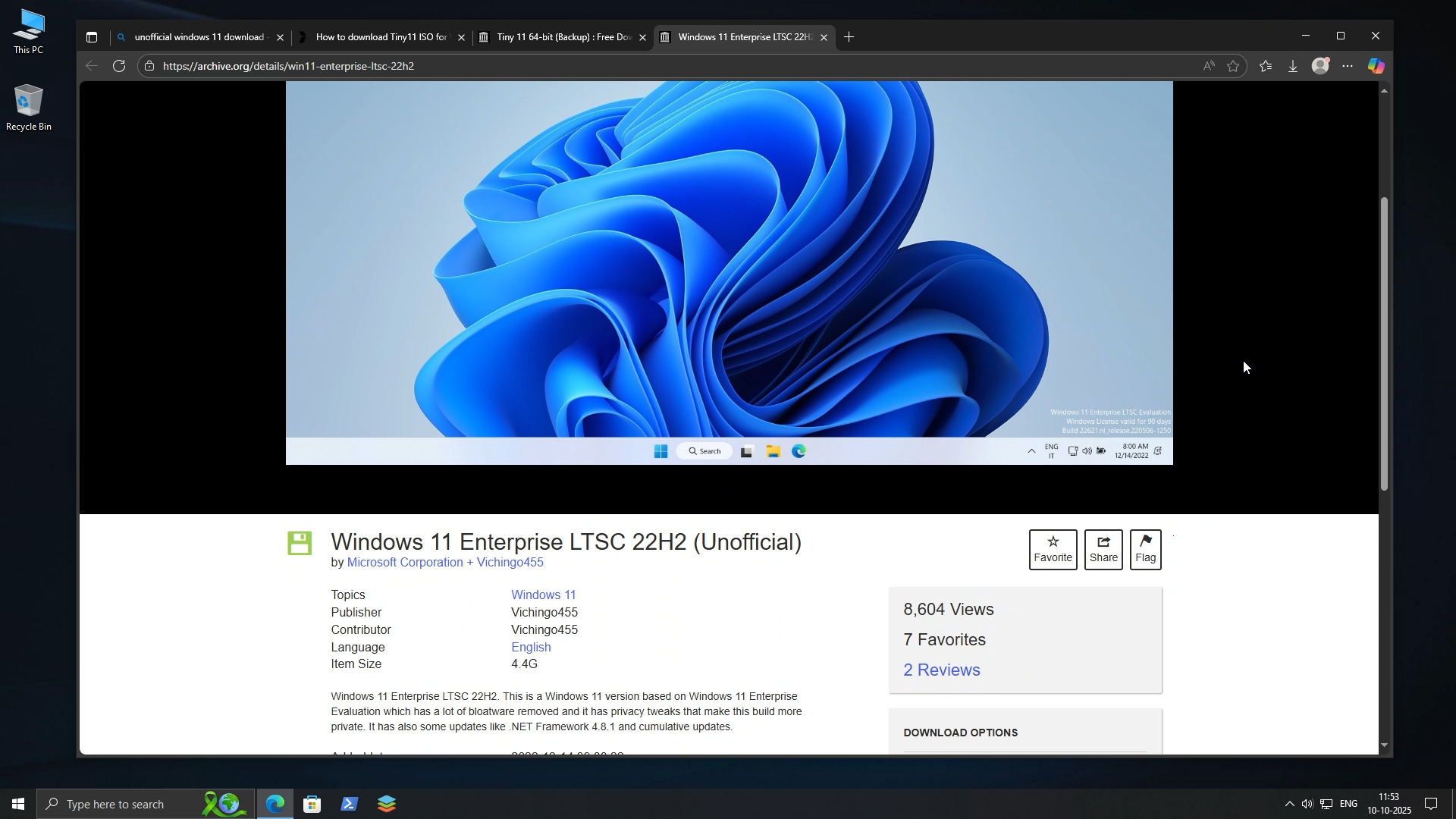Click the browser Refresh icon
Screen dimensions: 1456x819
pos(119,66)
